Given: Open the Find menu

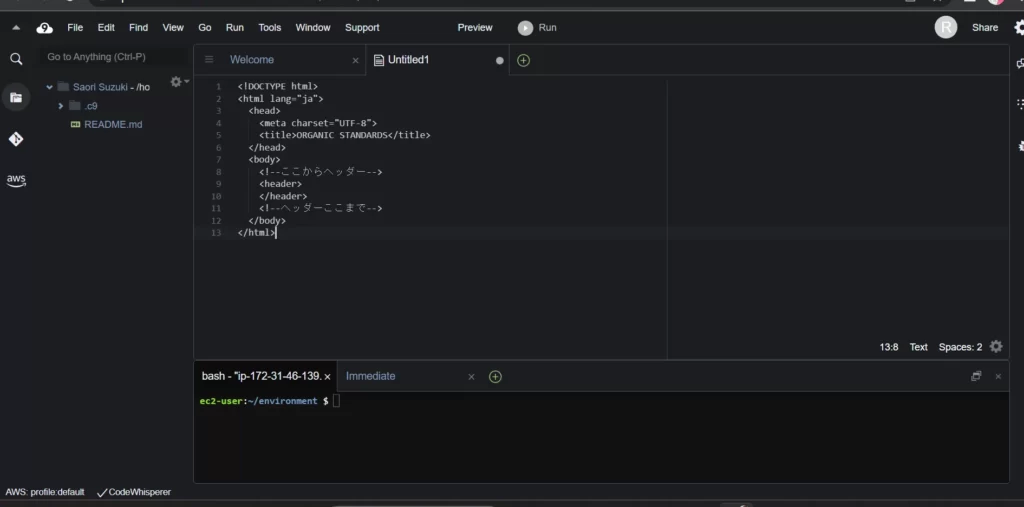Looking at the screenshot, I should point(138,27).
